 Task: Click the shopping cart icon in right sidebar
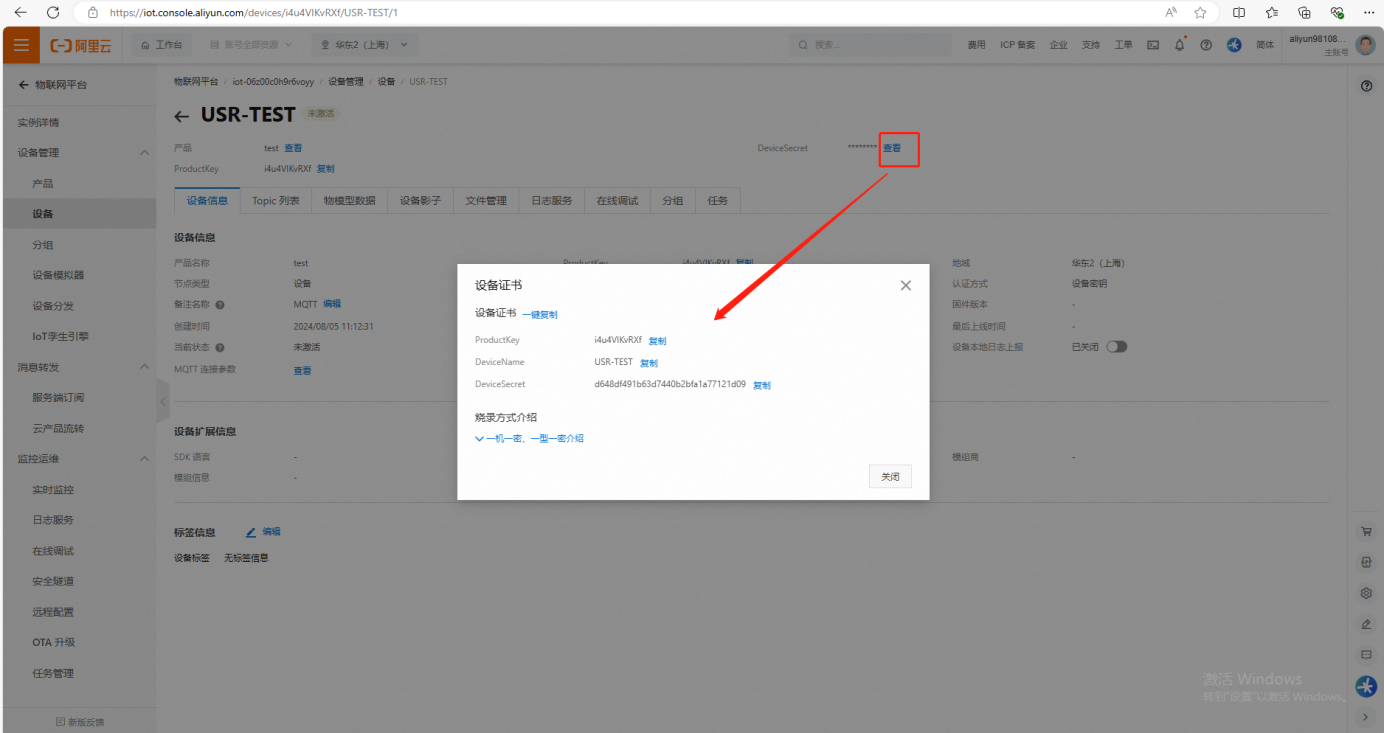[1366, 531]
